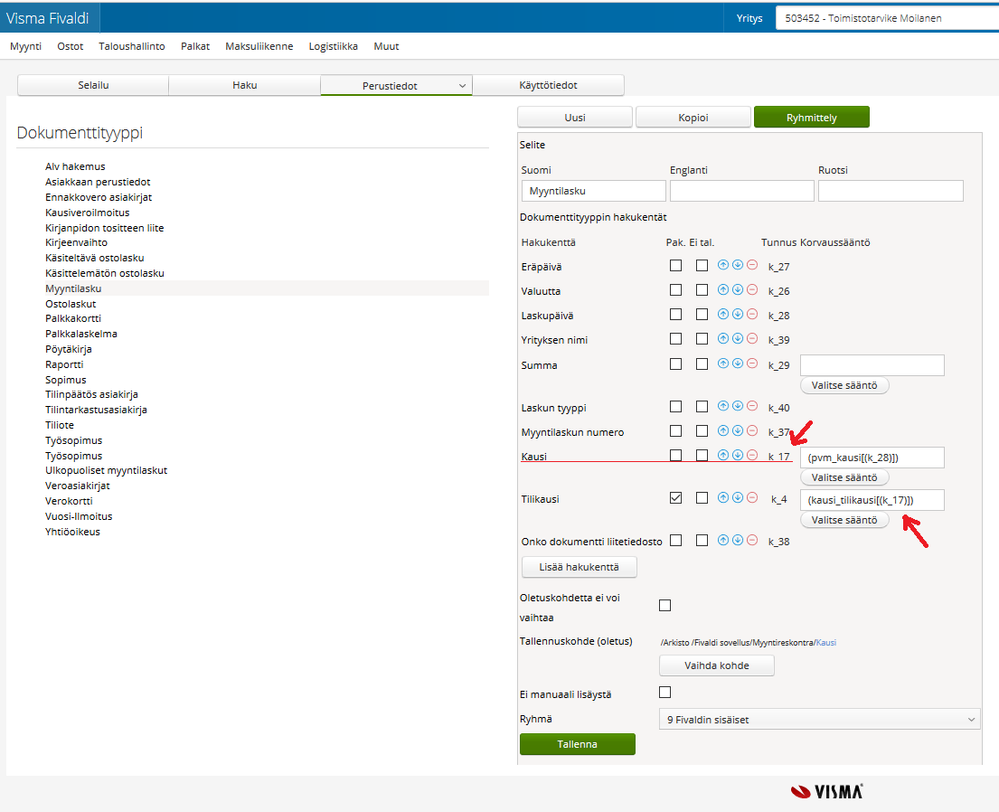Switch to the Haku tab
Viewport: 999px width, 812px height.
(x=245, y=85)
